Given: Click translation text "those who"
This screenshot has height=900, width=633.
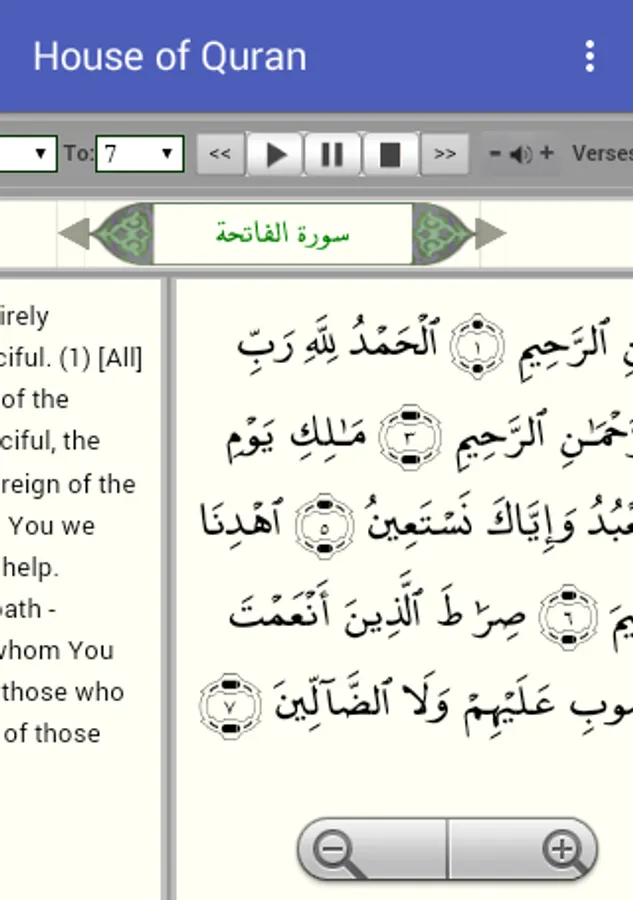Looking at the screenshot, I should (62, 692).
